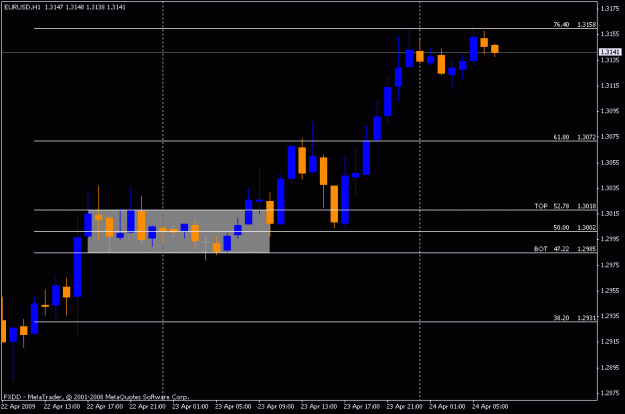Select the 76.40 1.3158 Fibonacci level label
Viewport: 625px width, 414px height.
pyautogui.click(x=574, y=24)
